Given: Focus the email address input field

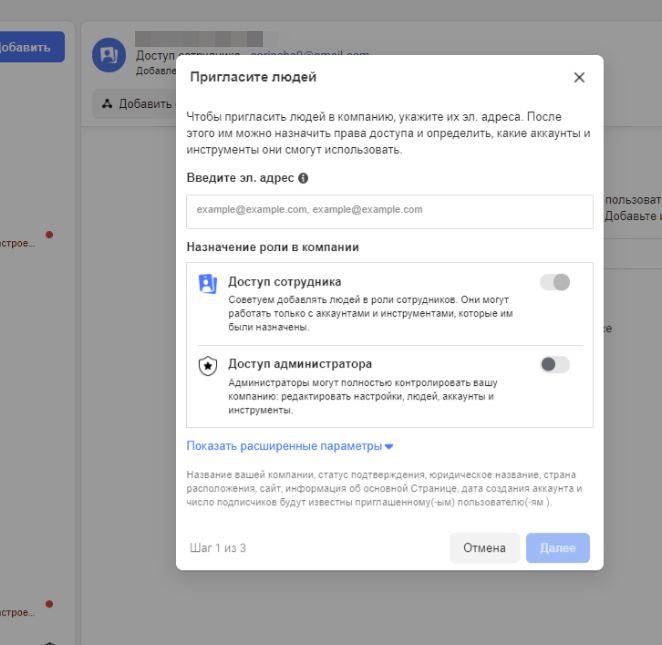Looking at the screenshot, I should pos(389,210).
